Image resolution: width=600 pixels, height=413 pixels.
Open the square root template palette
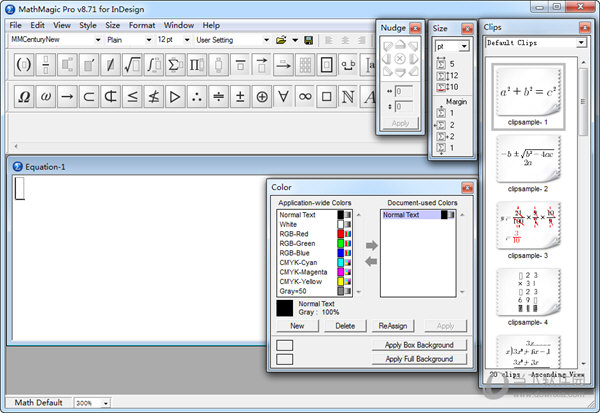coord(132,66)
